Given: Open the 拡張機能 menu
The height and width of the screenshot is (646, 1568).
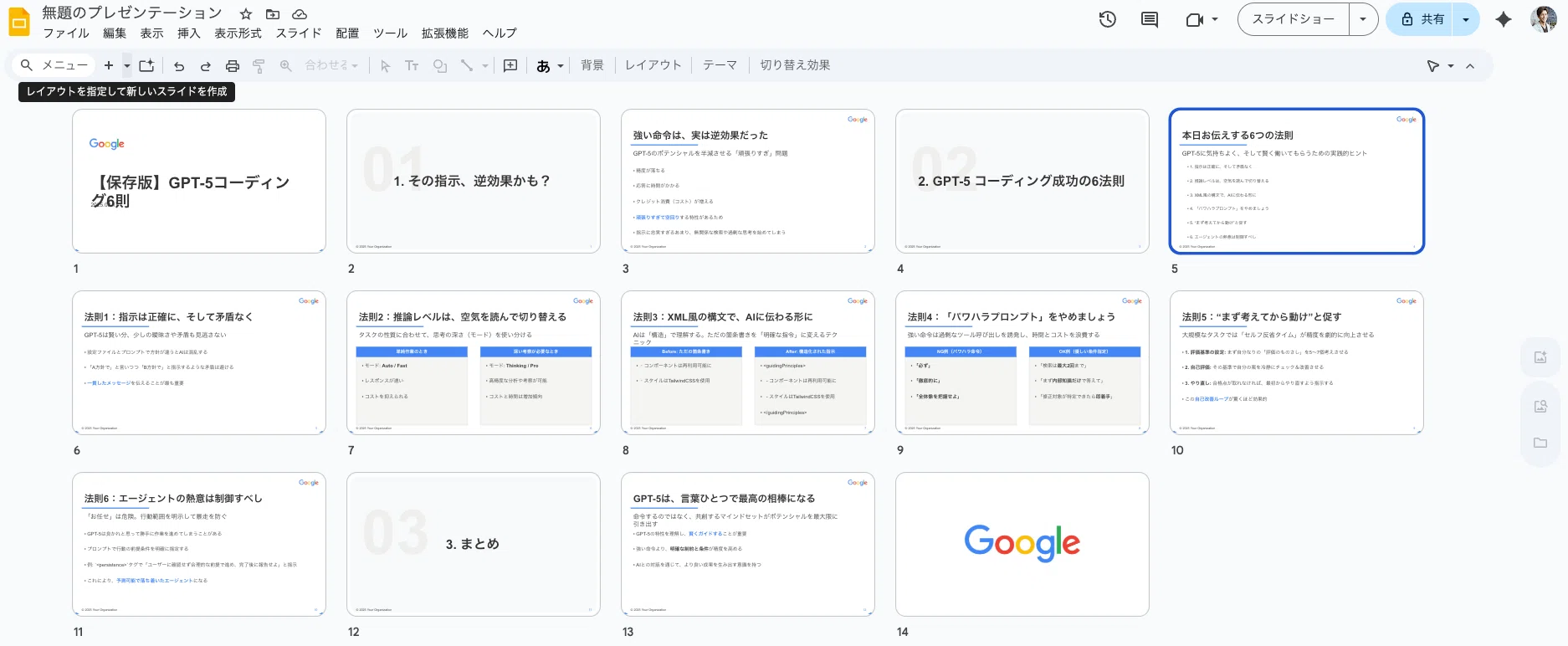Looking at the screenshot, I should (x=445, y=33).
